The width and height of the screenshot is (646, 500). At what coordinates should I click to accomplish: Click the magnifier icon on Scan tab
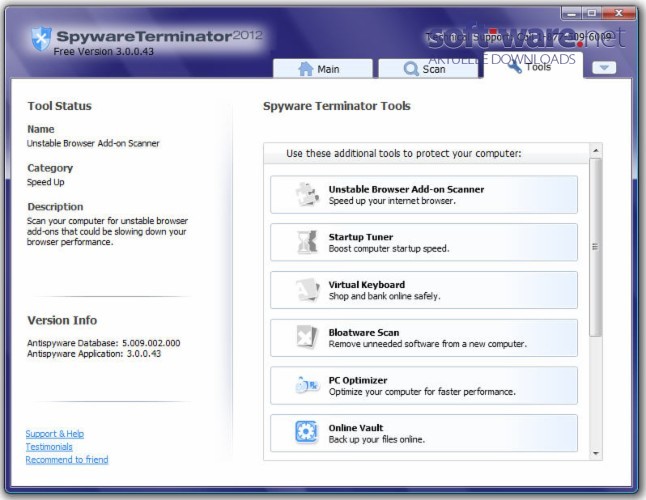[x=411, y=69]
